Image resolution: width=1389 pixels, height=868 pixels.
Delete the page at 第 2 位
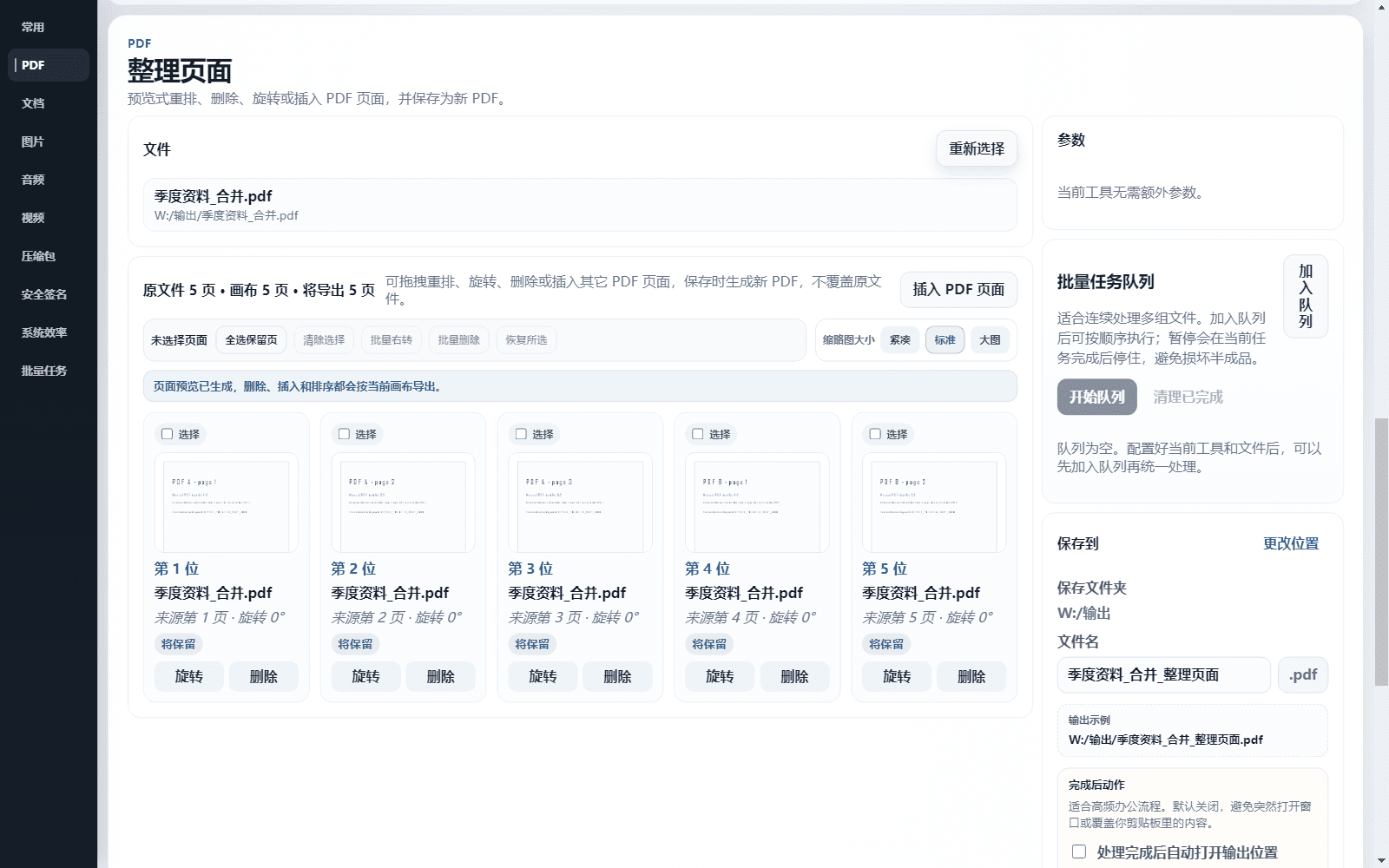pyautogui.click(x=441, y=676)
